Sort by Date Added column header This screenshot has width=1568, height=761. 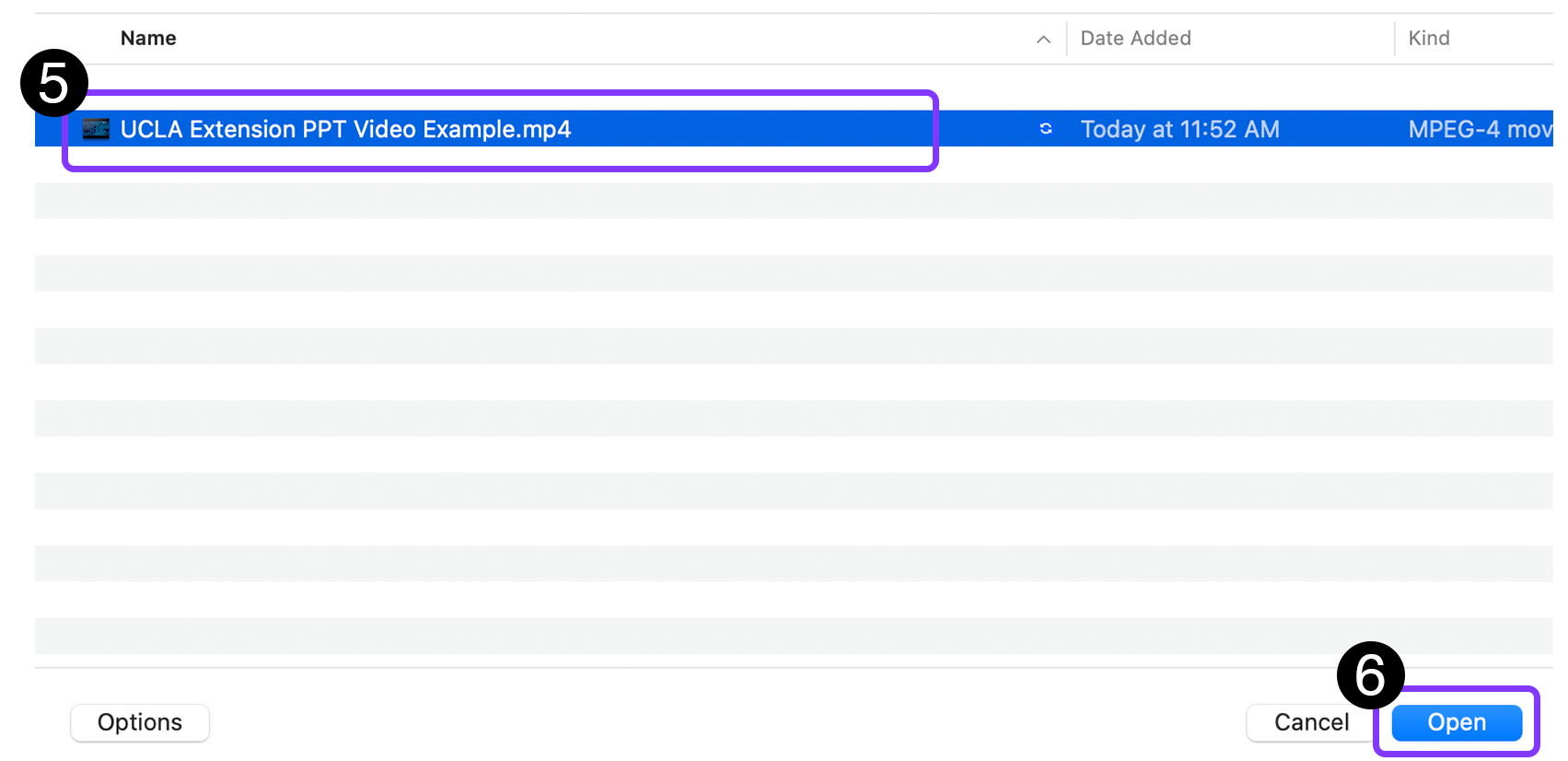(1135, 38)
